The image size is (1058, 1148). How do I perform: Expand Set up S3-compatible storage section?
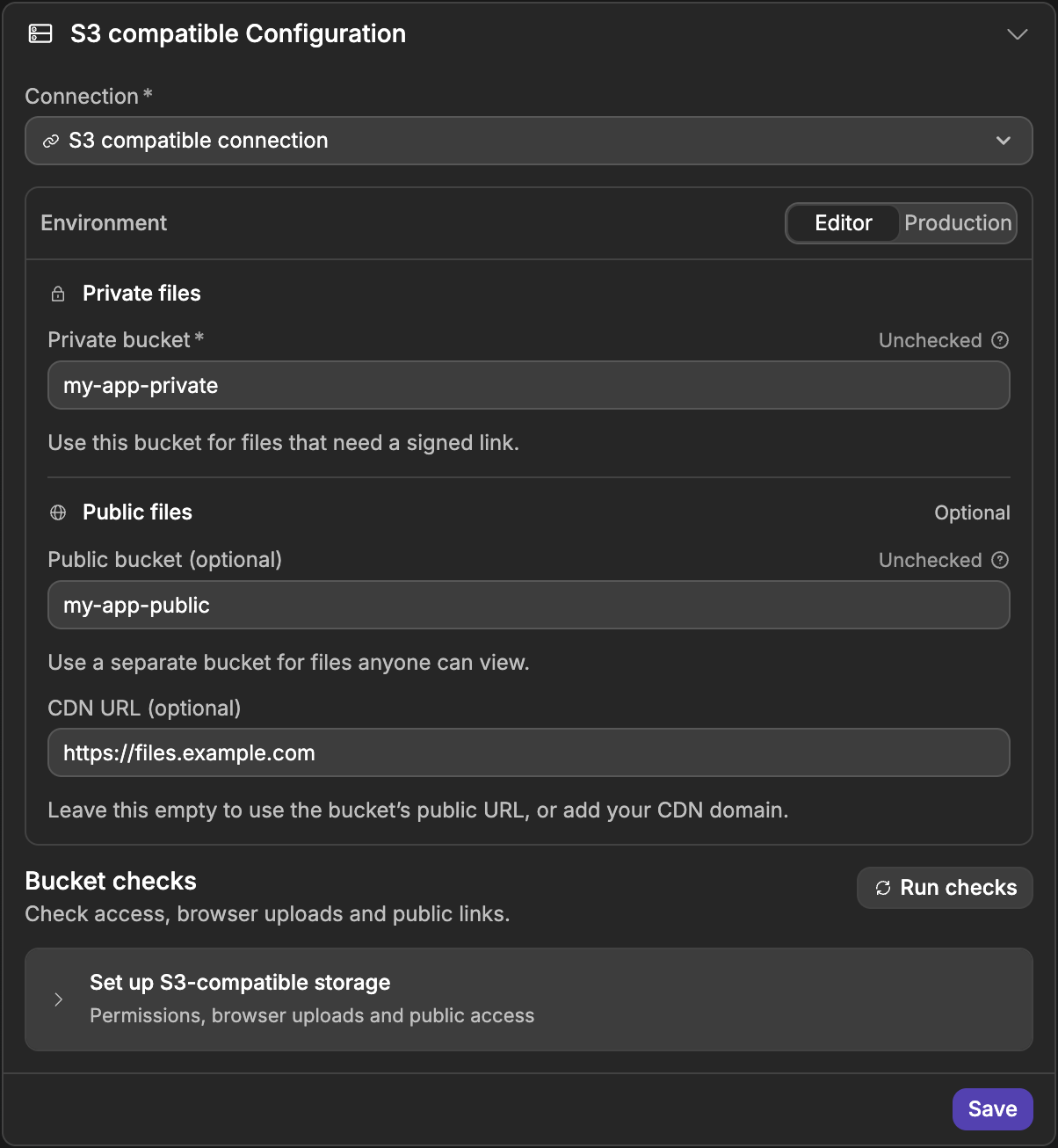pyautogui.click(x=528, y=999)
